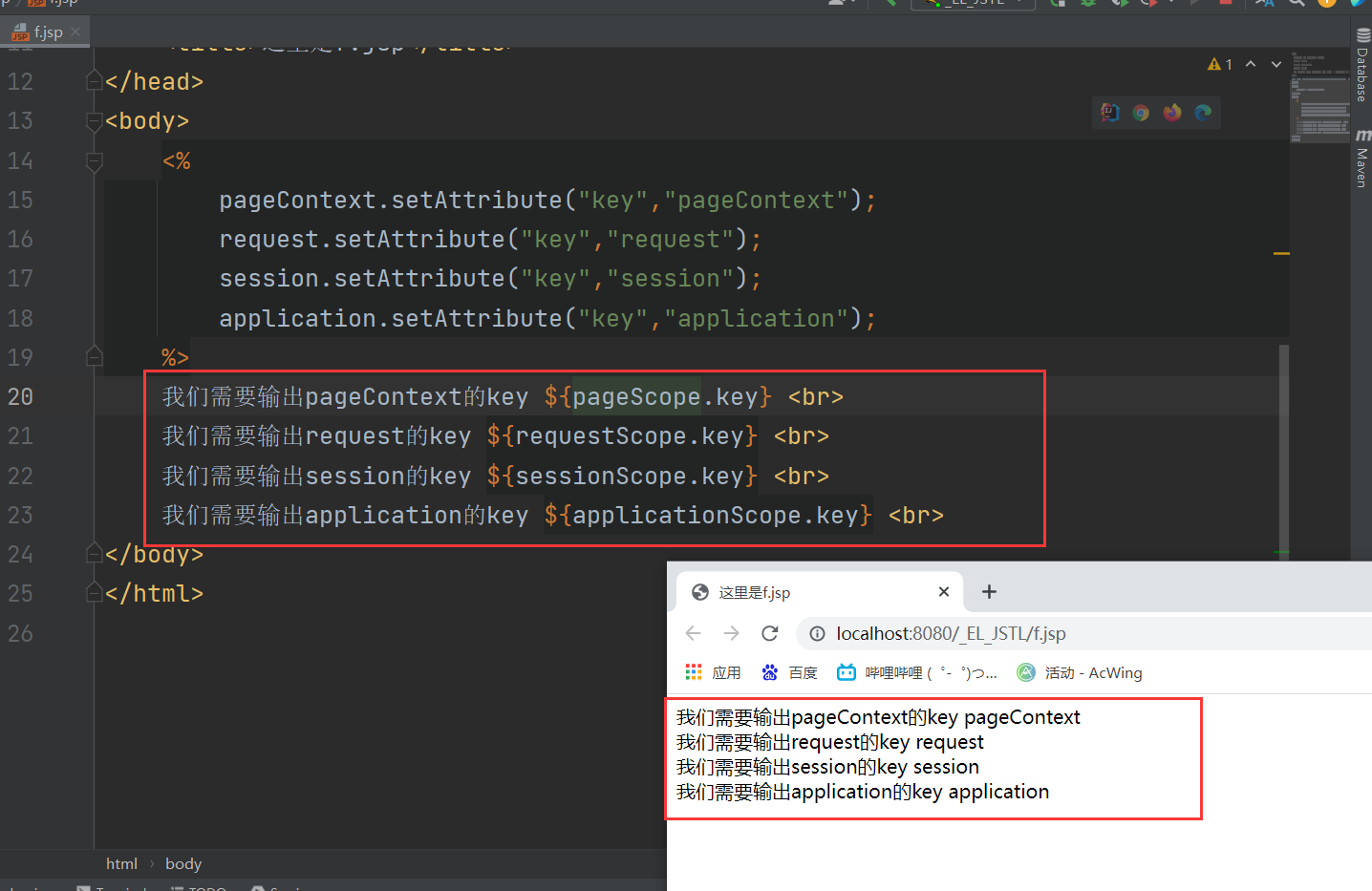Open the Database tool window
Image resolution: width=1372 pixels, height=891 pixels.
(1362, 65)
